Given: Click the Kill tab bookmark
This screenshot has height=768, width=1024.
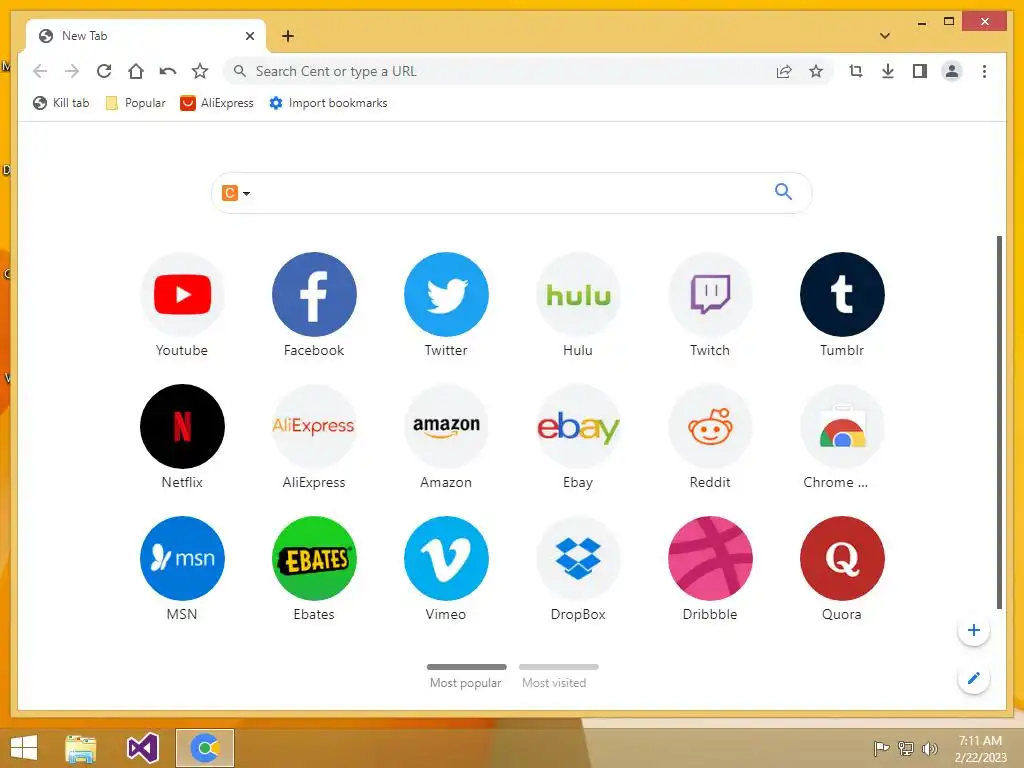Looking at the screenshot, I should point(61,103).
